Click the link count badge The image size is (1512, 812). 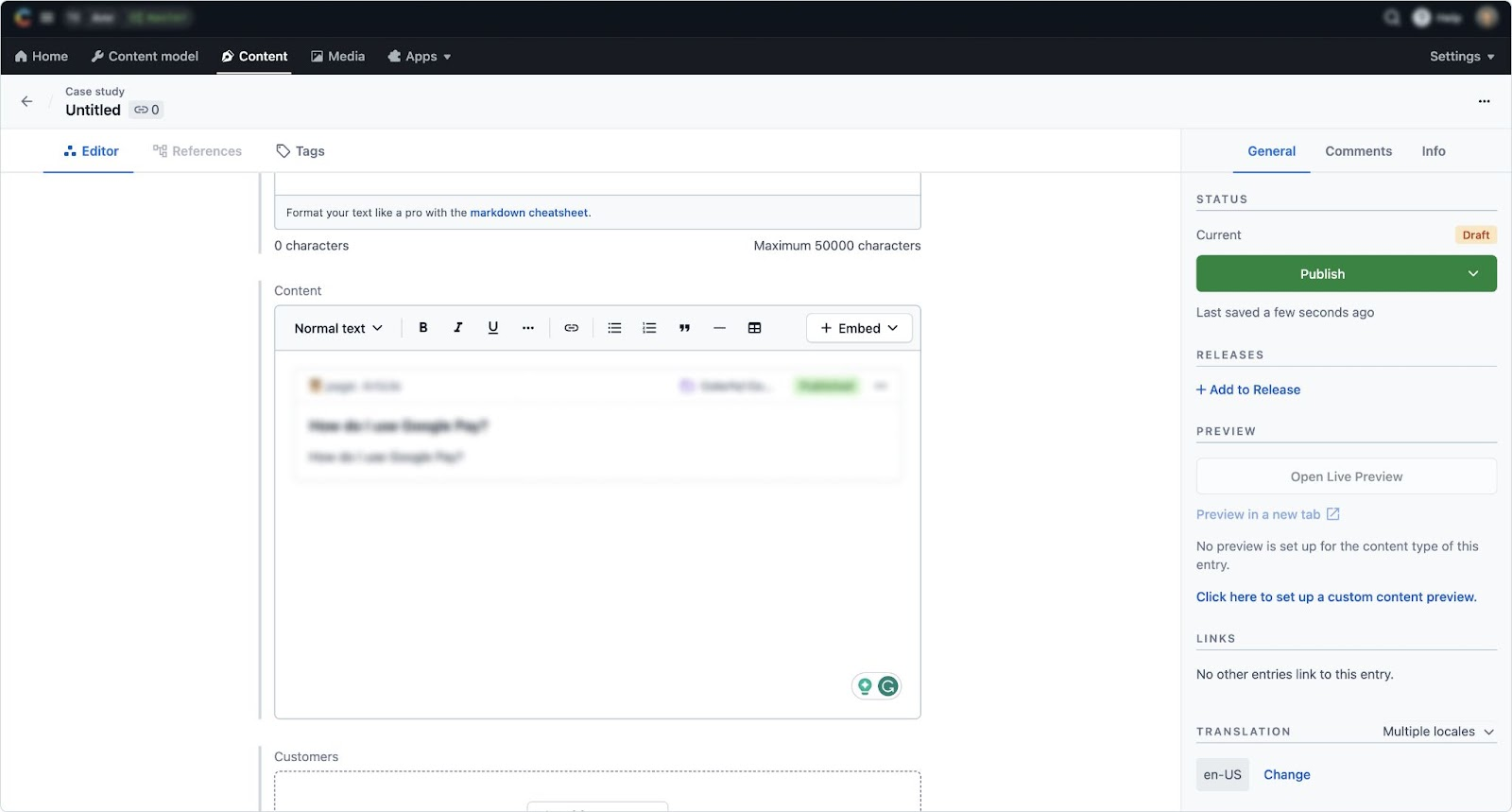coord(146,110)
